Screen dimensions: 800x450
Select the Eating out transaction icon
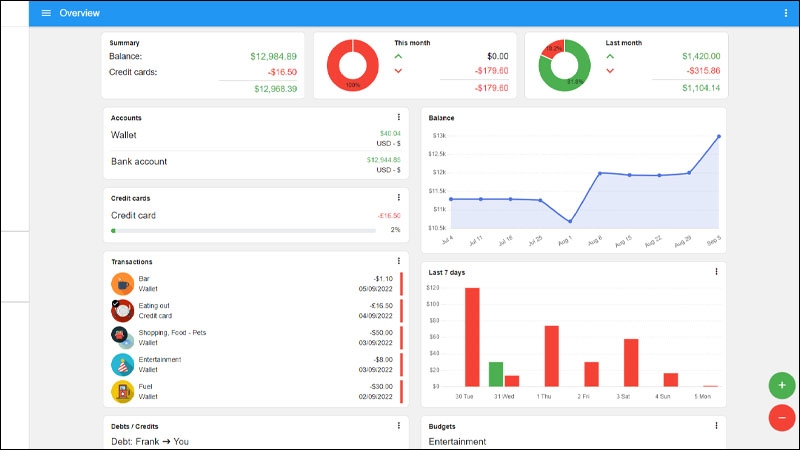122,311
